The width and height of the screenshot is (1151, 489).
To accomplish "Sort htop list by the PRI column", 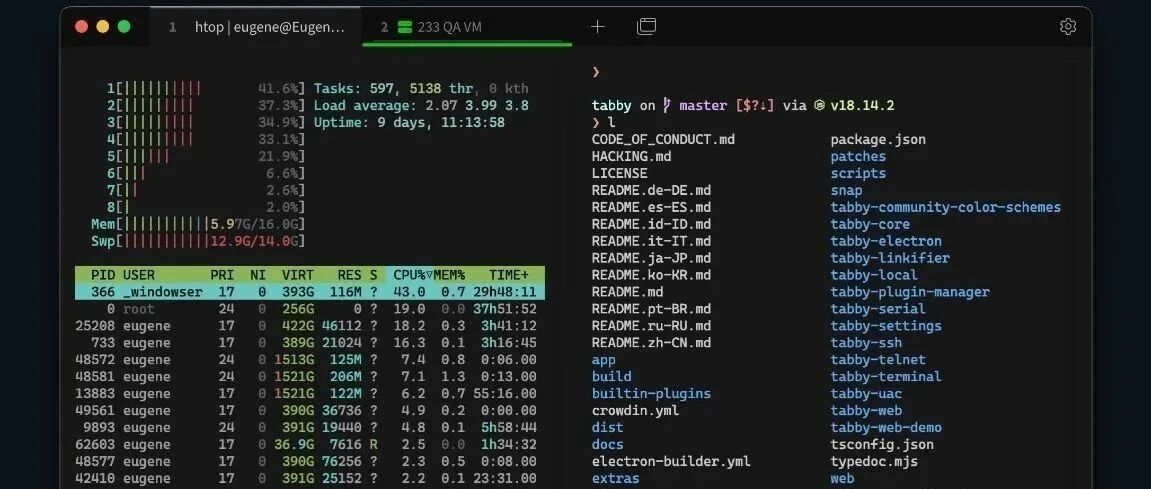I will pyautogui.click(x=222, y=275).
